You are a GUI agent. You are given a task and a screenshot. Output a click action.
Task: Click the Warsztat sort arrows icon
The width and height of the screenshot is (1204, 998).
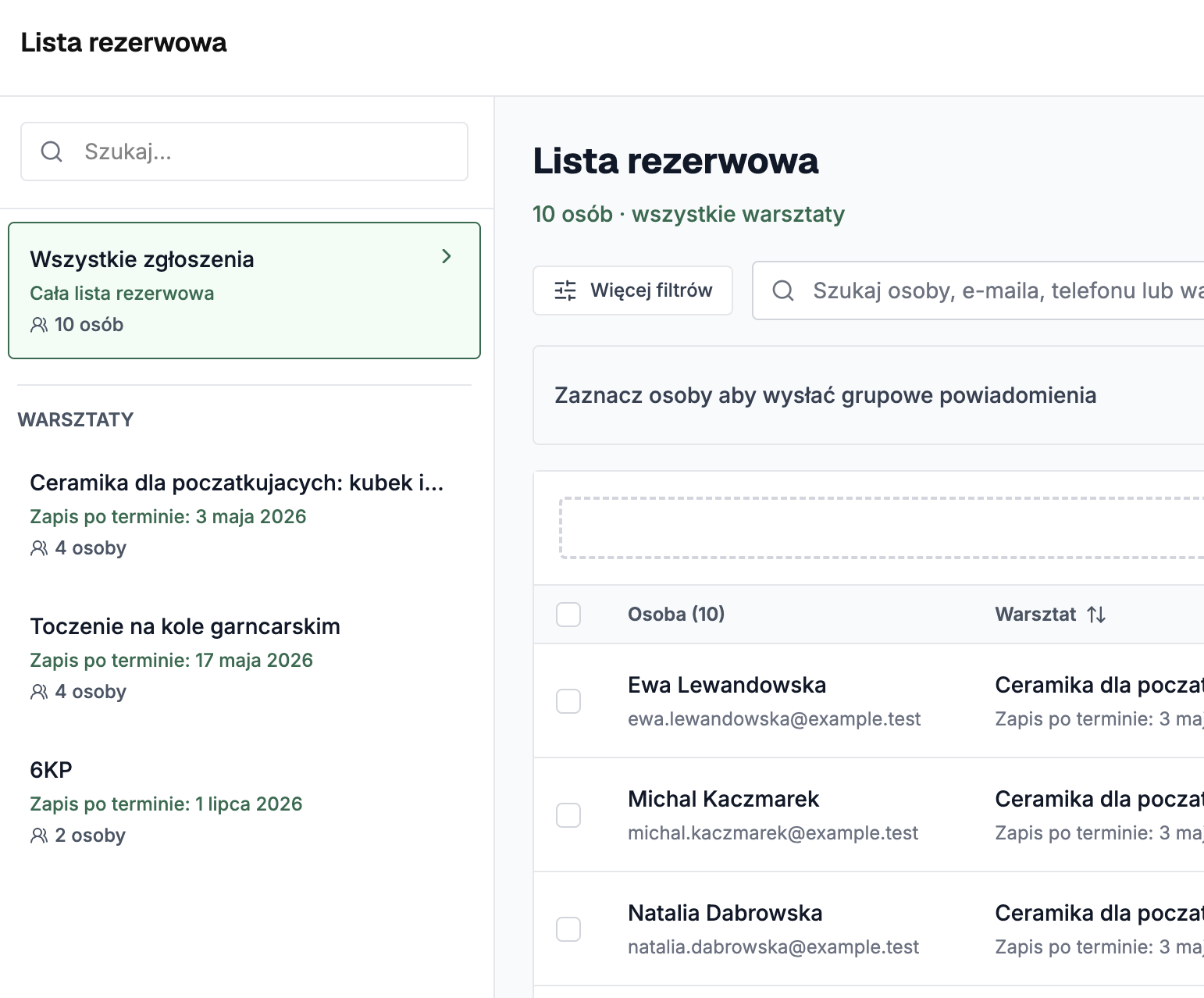click(1096, 615)
